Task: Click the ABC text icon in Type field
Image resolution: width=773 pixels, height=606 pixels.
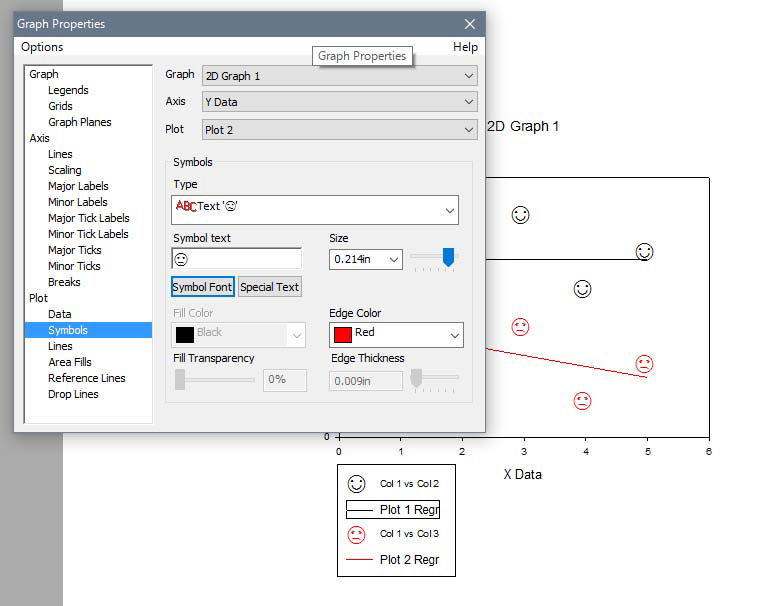Action: click(185, 206)
